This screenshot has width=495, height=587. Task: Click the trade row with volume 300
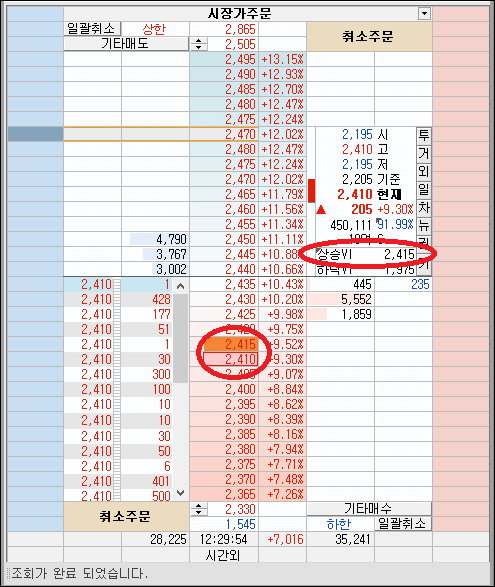(x=118, y=374)
